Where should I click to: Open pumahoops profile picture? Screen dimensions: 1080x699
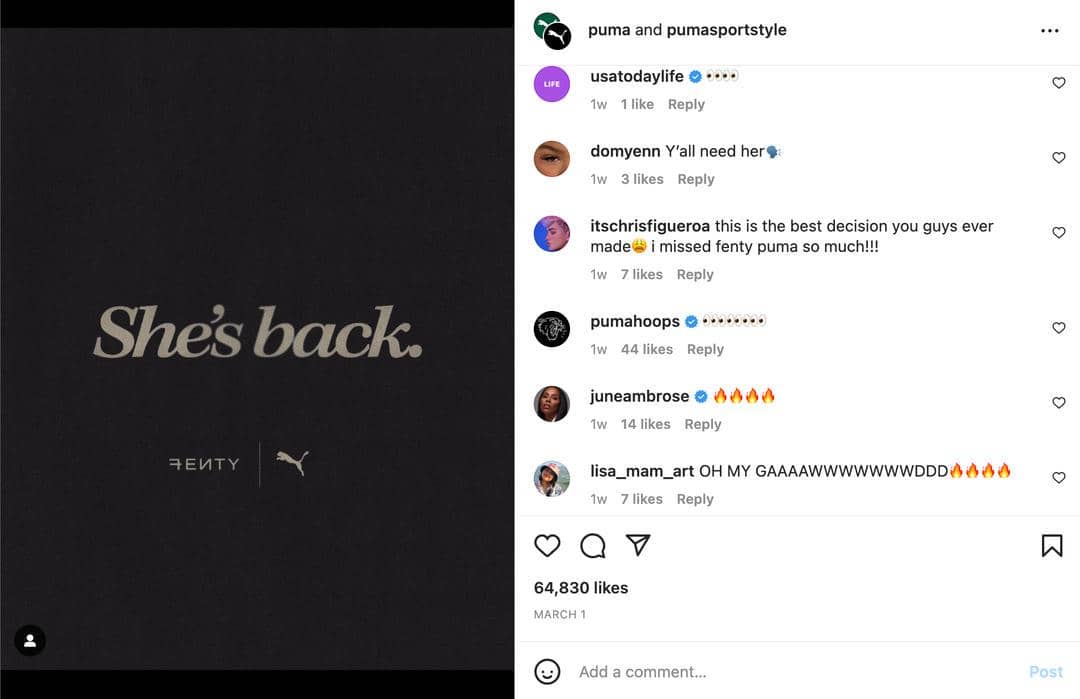(552, 328)
